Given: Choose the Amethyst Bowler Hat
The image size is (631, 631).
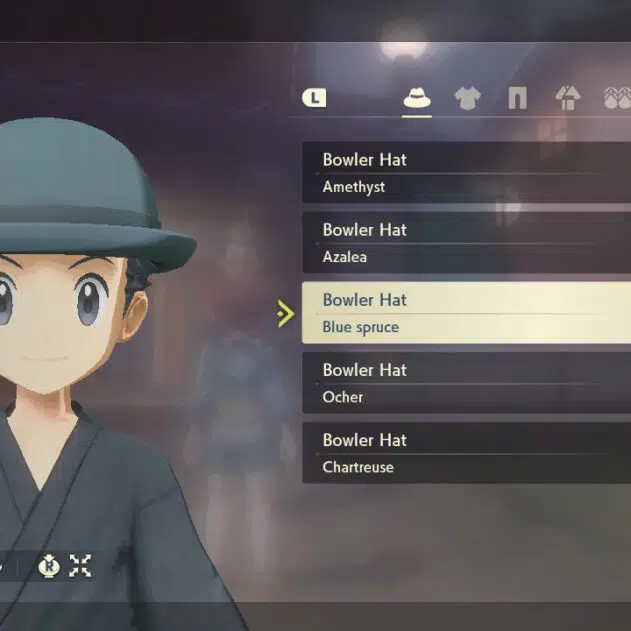Looking at the screenshot, I should click(466, 172).
